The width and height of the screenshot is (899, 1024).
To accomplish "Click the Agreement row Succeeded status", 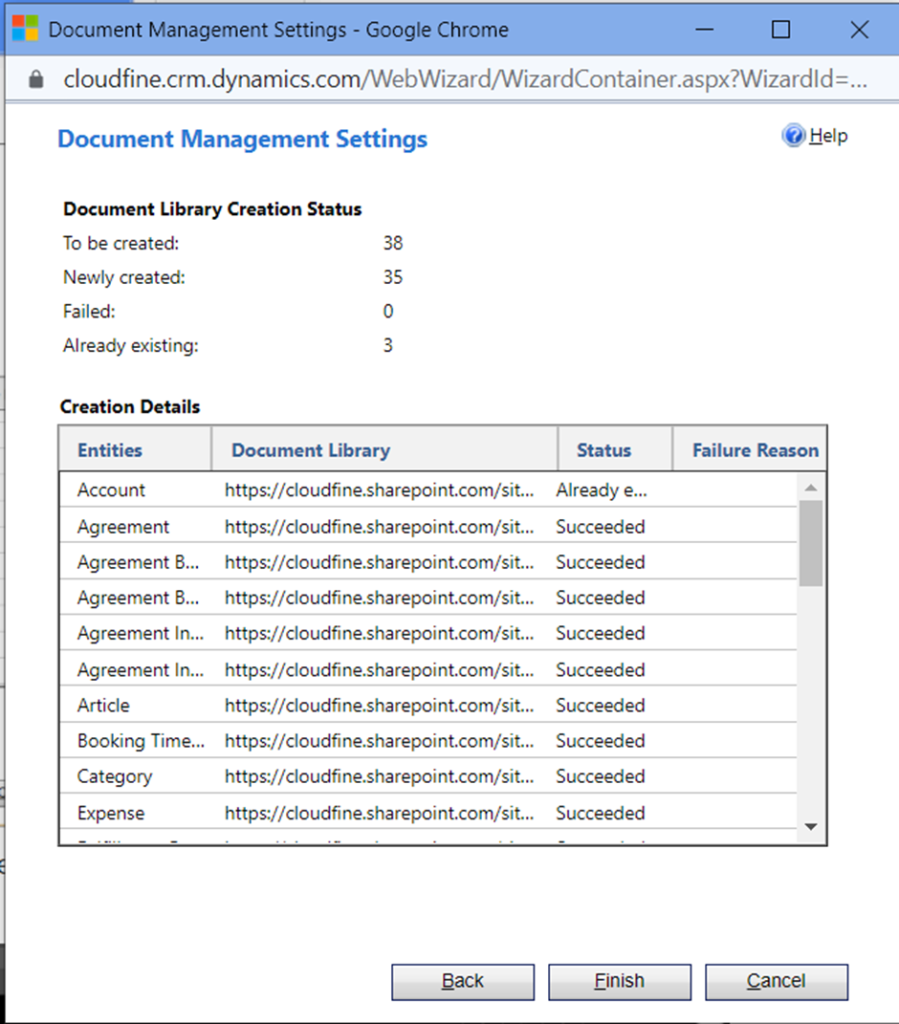I will (x=601, y=526).
